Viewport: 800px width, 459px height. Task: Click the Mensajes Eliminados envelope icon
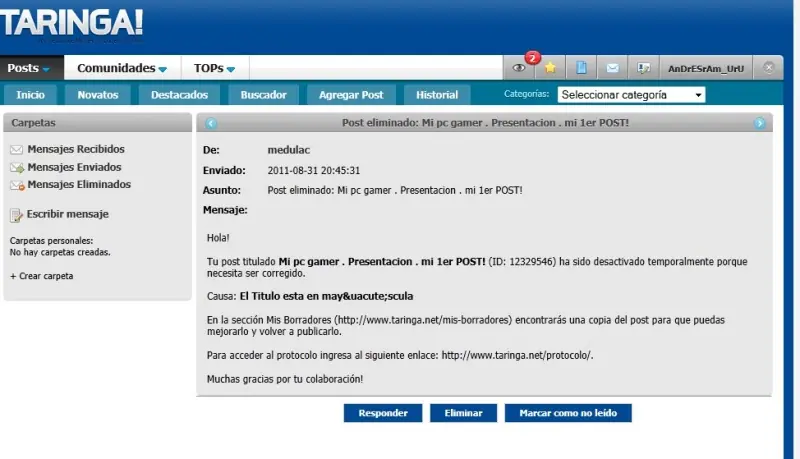17,185
